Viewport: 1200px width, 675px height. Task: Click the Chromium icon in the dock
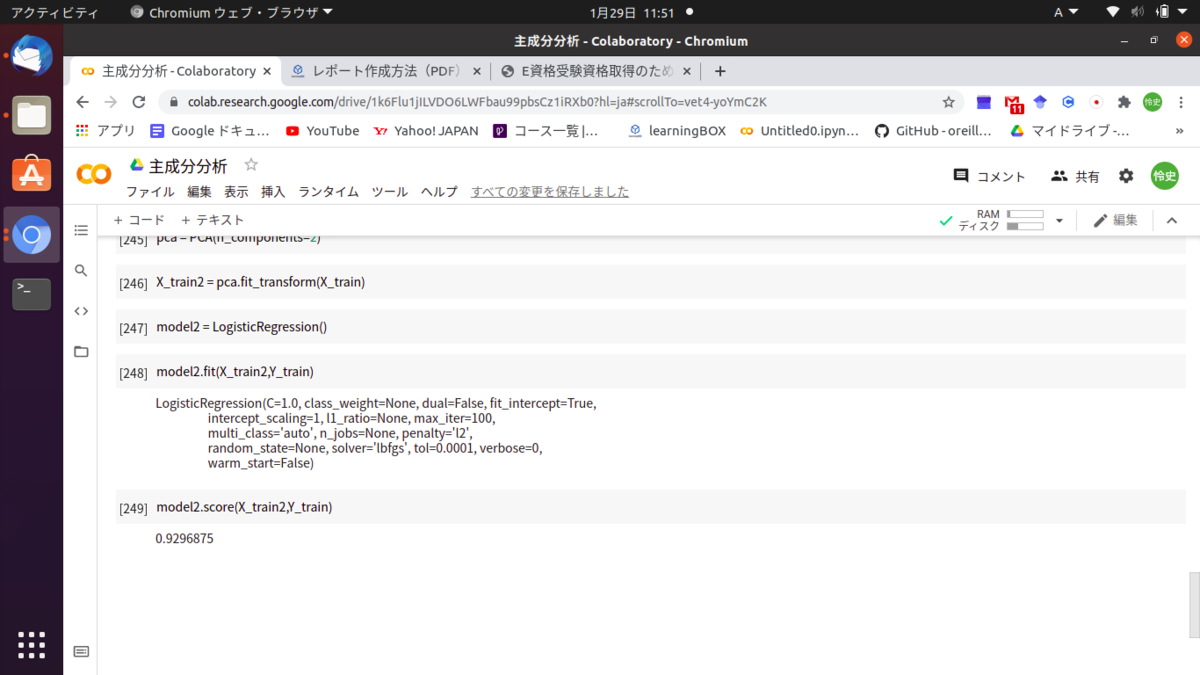click(x=31, y=235)
